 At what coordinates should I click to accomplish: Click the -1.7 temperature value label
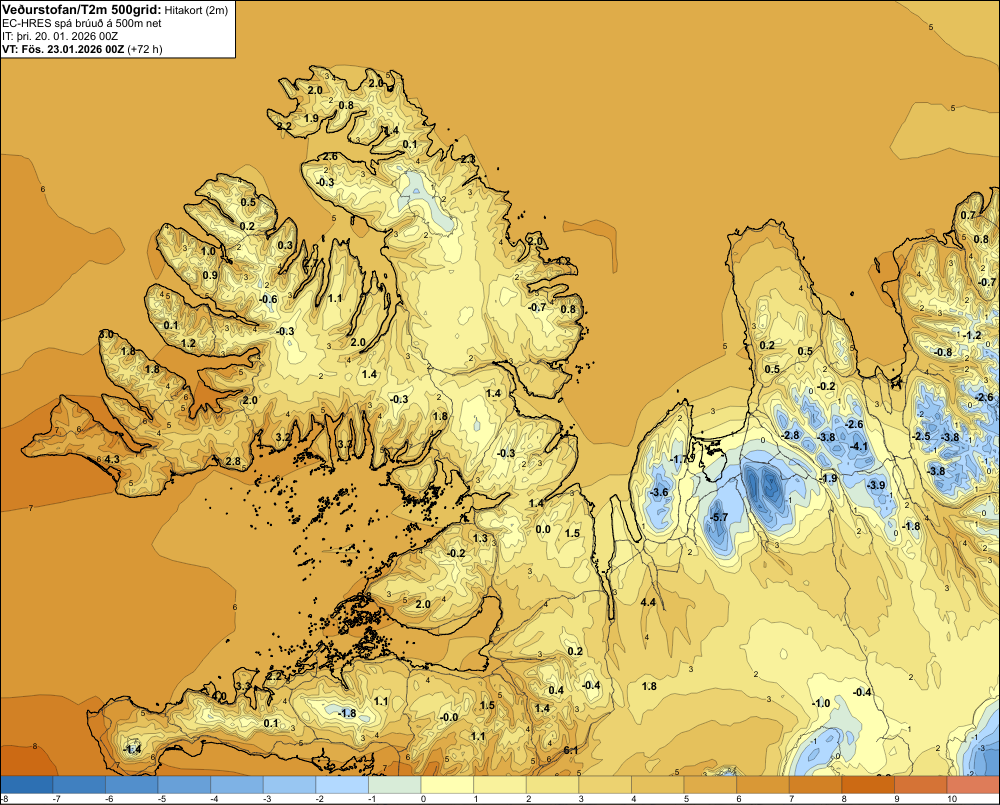(680, 459)
